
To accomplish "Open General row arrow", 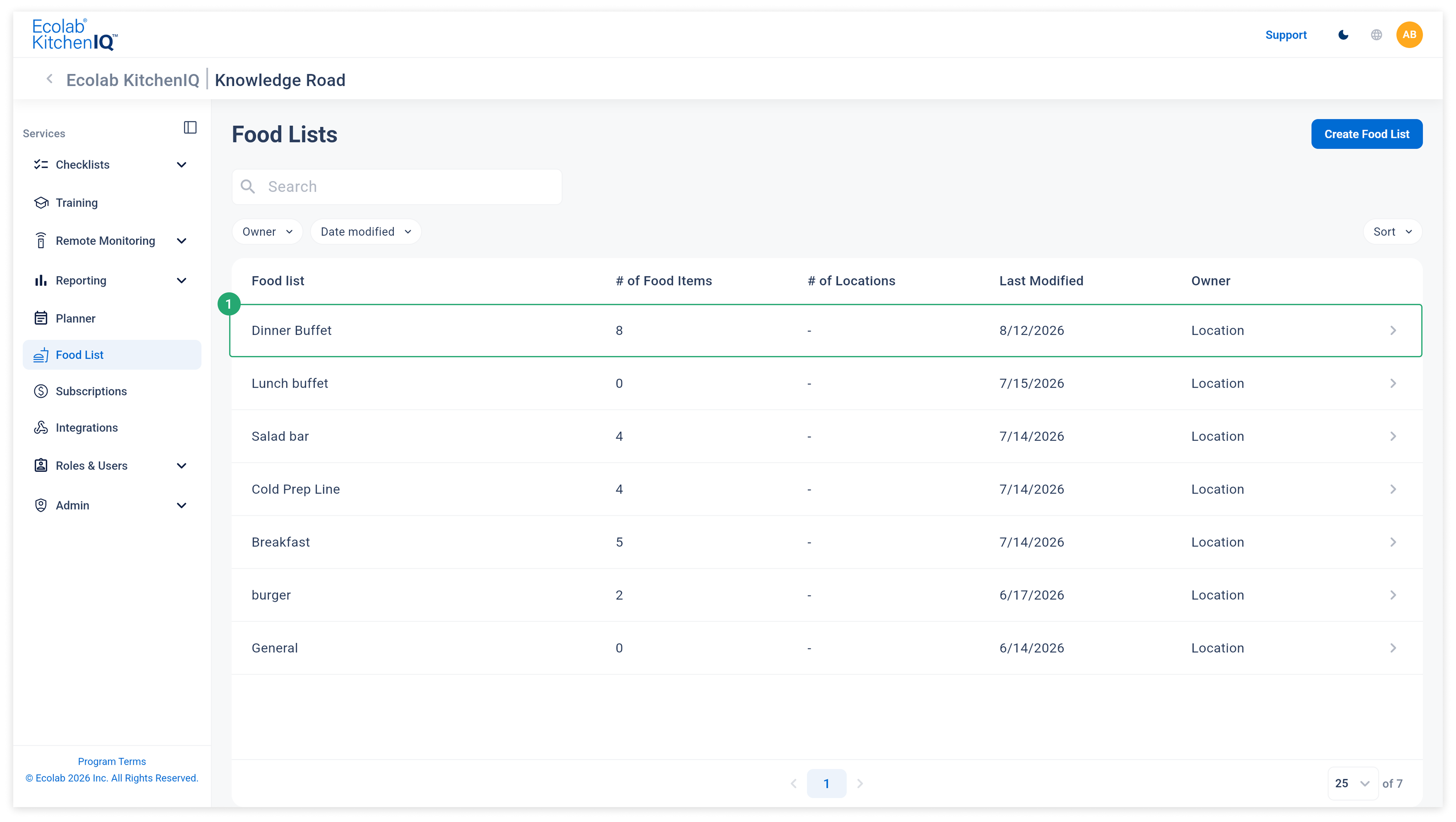I will (x=1393, y=648).
